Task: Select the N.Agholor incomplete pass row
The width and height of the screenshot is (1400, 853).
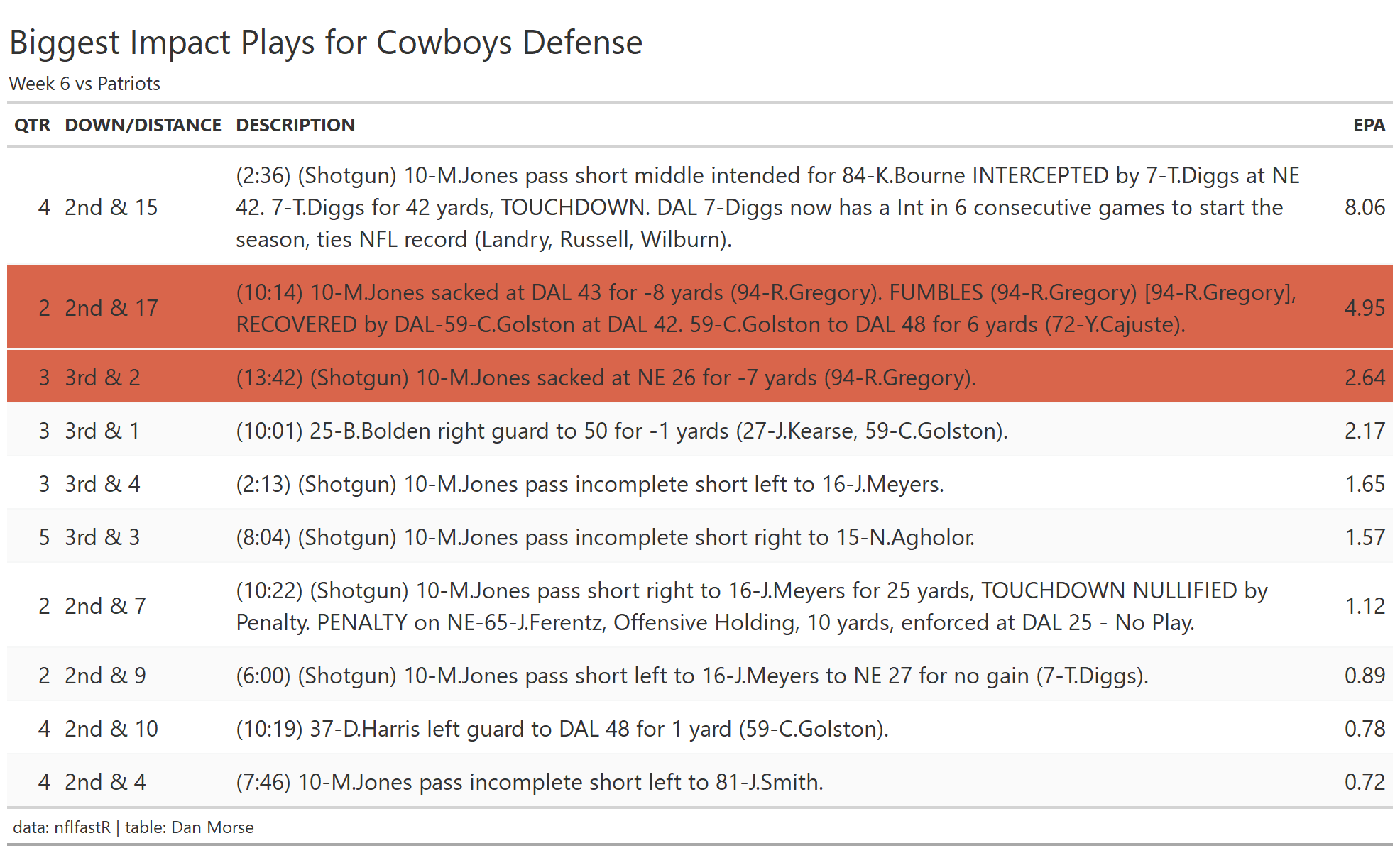Action: pos(700,537)
